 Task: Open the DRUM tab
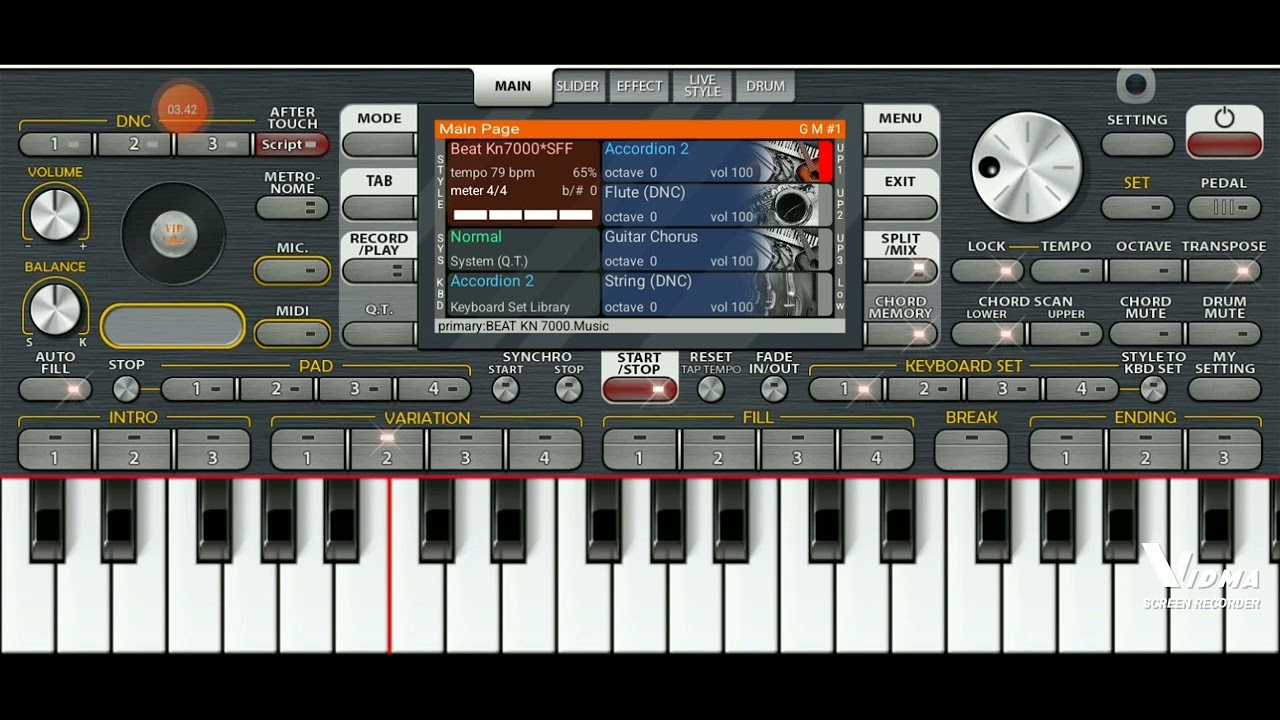[765, 86]
